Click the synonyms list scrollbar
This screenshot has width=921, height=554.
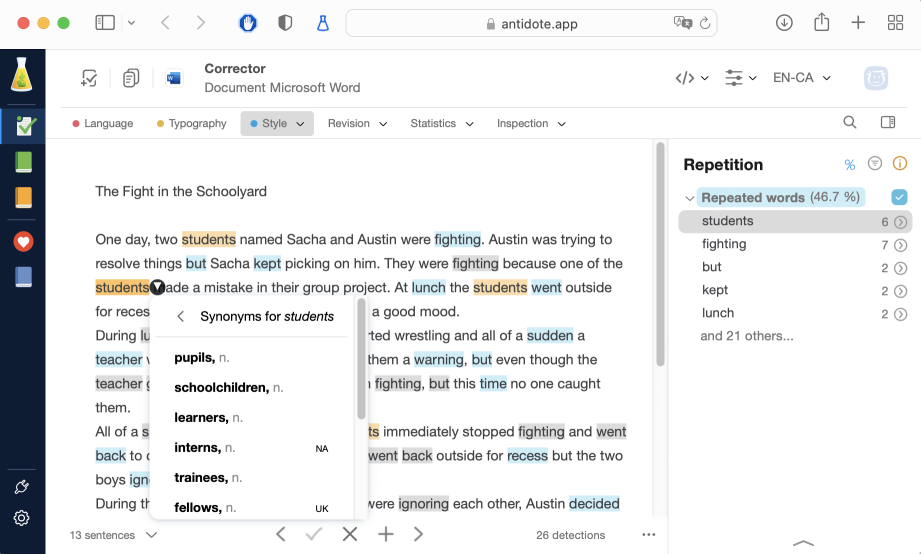[x=361, y=360]
